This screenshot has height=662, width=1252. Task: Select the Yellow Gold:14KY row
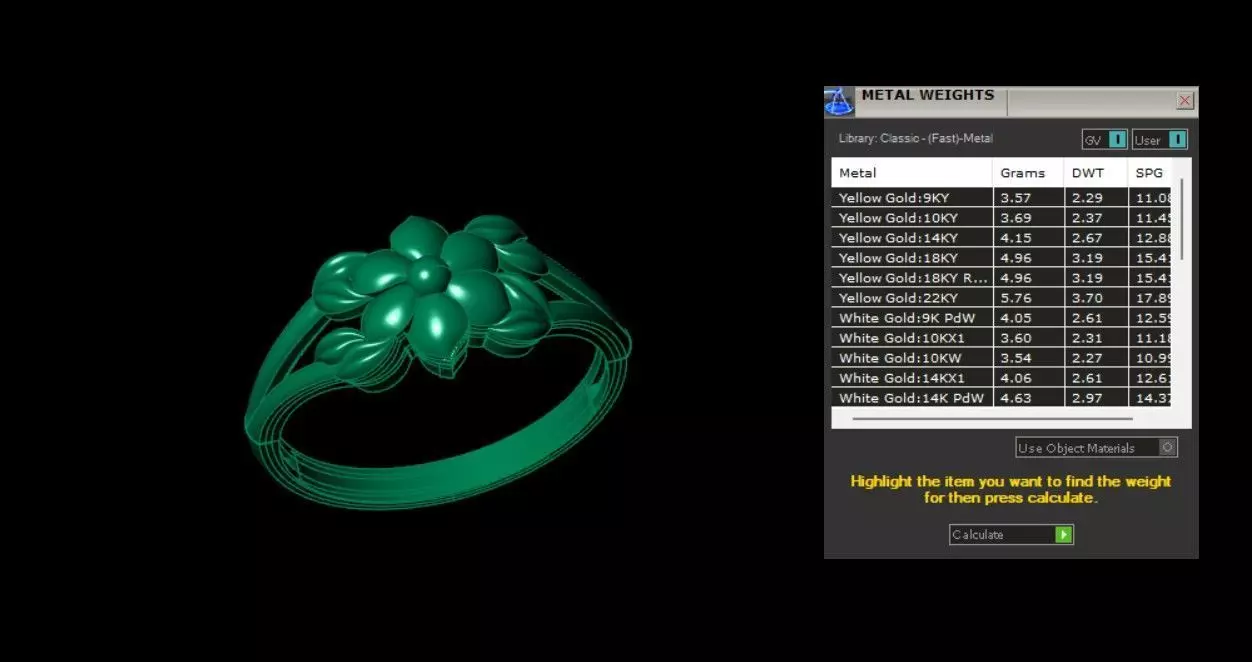coord(1001,238)
